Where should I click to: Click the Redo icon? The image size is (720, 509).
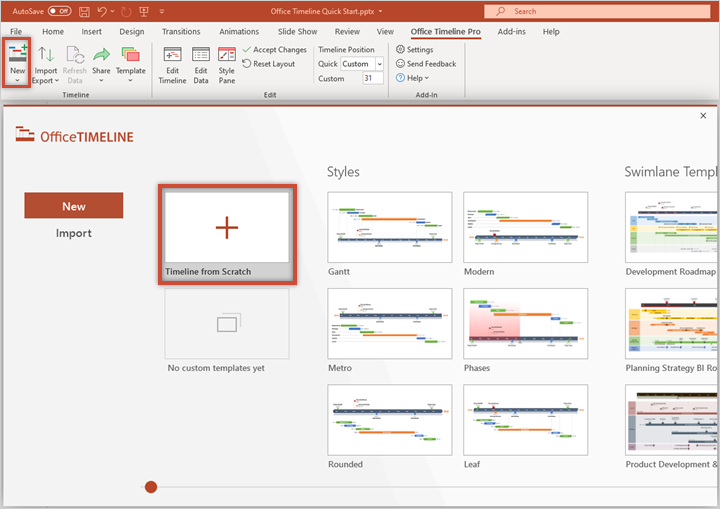tap(126, 11)
